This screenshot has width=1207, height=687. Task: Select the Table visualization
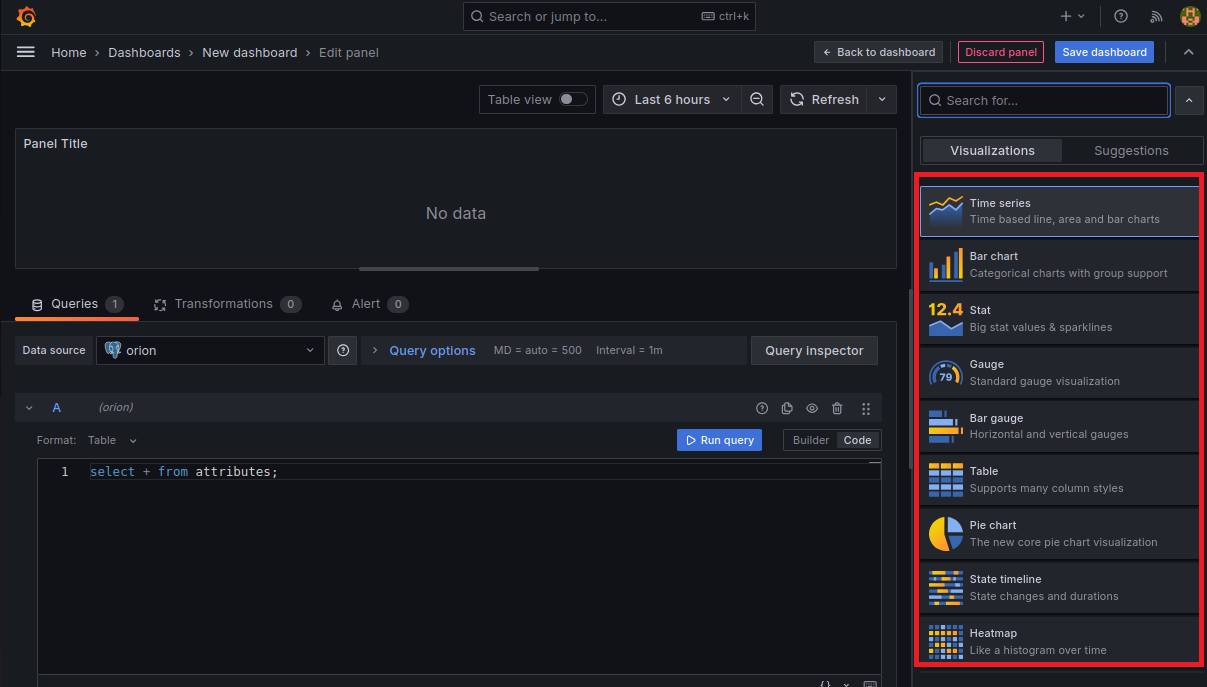[1059, 480]
